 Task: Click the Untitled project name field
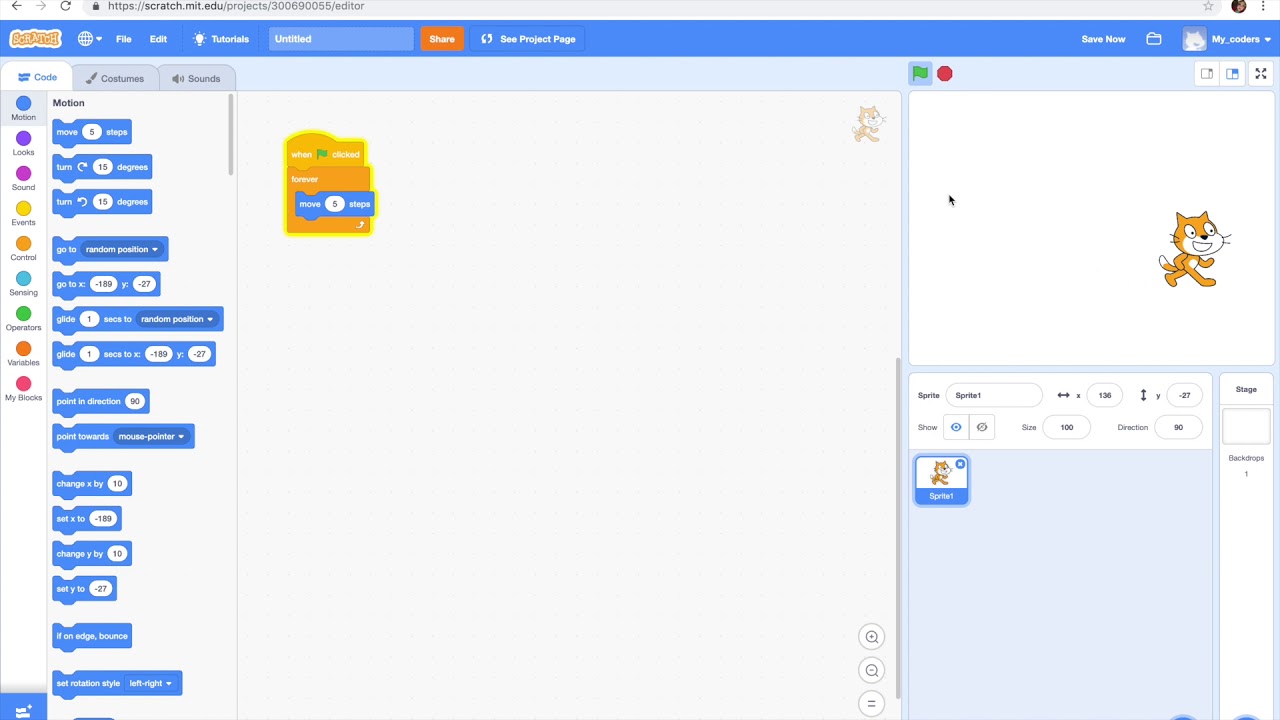pyautogui.click(x=340, y=39)
